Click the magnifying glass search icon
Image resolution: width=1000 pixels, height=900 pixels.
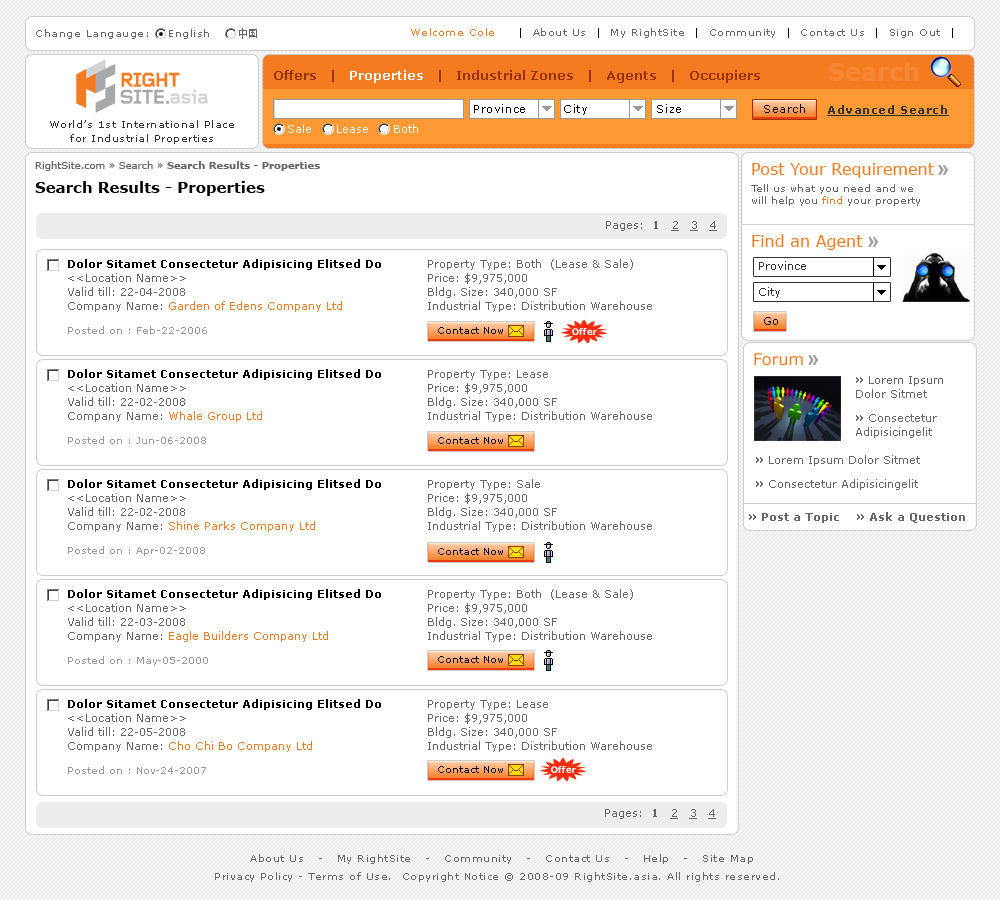pyautogui.click(x=944, y=72)
